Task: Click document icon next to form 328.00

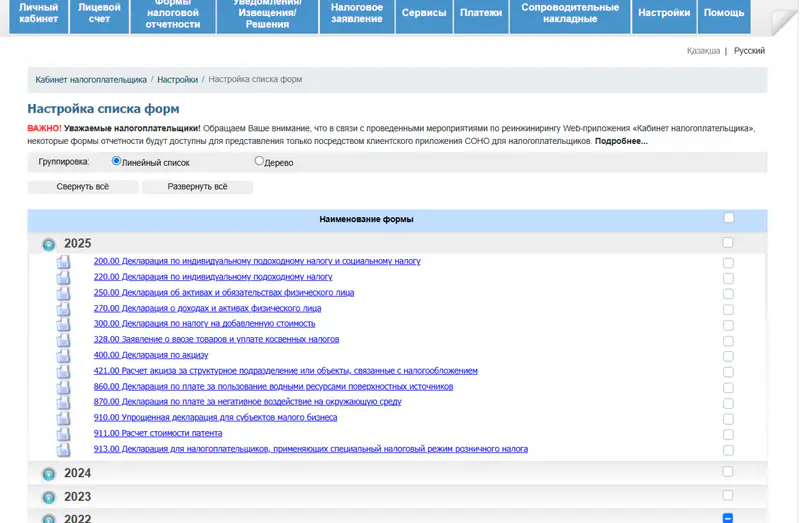Action: 64,340
